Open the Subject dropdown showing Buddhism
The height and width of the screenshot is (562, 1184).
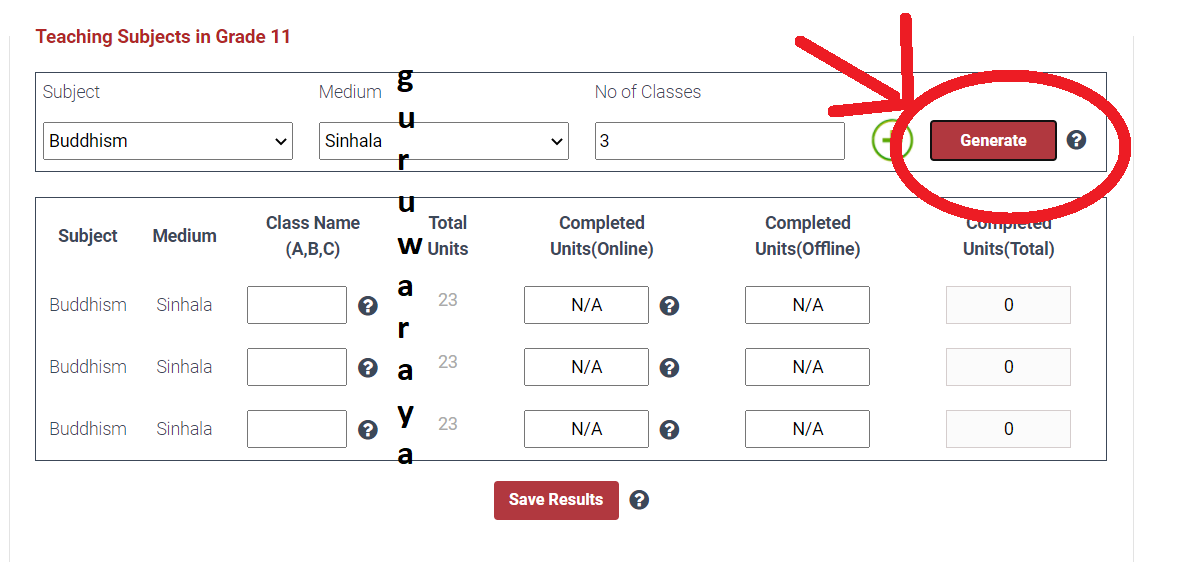tap(168, 141)
